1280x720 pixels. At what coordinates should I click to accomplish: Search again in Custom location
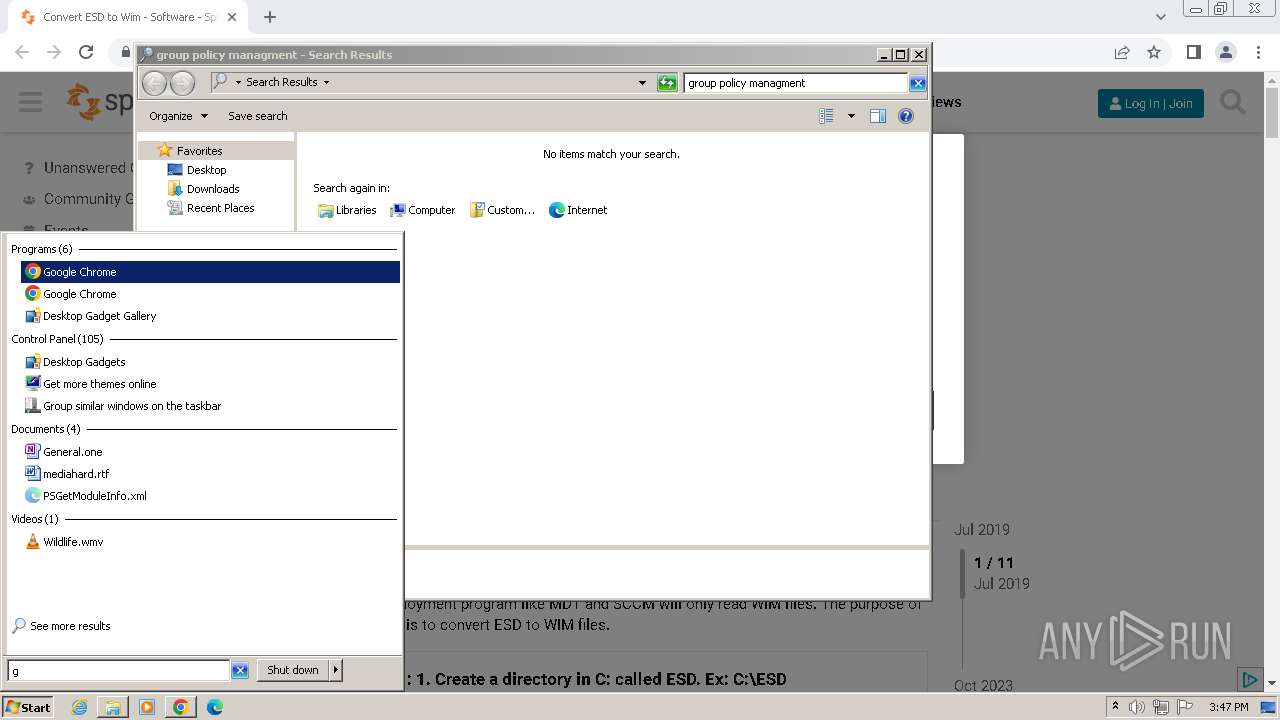click(x=503, y=210)
